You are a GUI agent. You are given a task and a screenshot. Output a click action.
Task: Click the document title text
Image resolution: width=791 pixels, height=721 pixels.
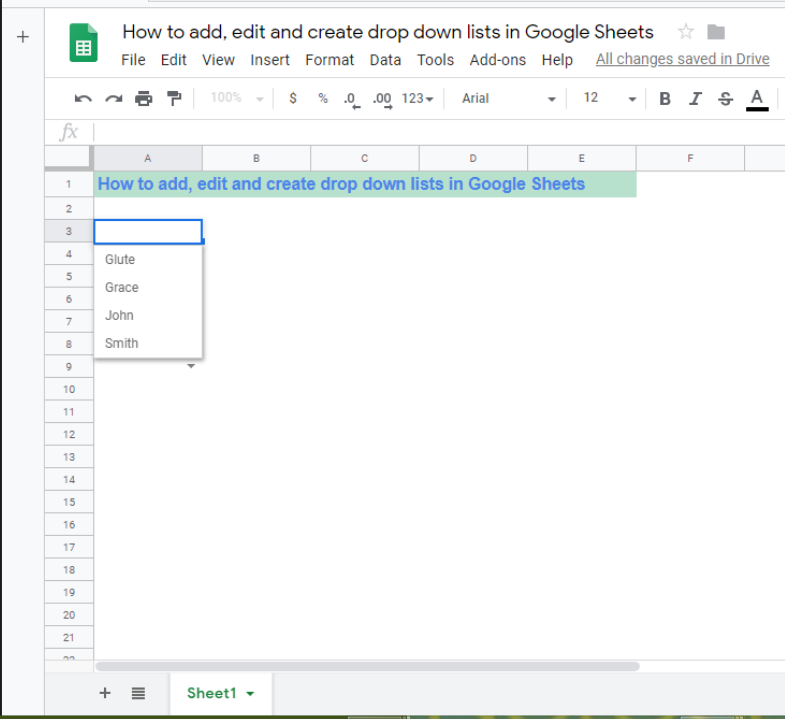(x=387, y=32)
